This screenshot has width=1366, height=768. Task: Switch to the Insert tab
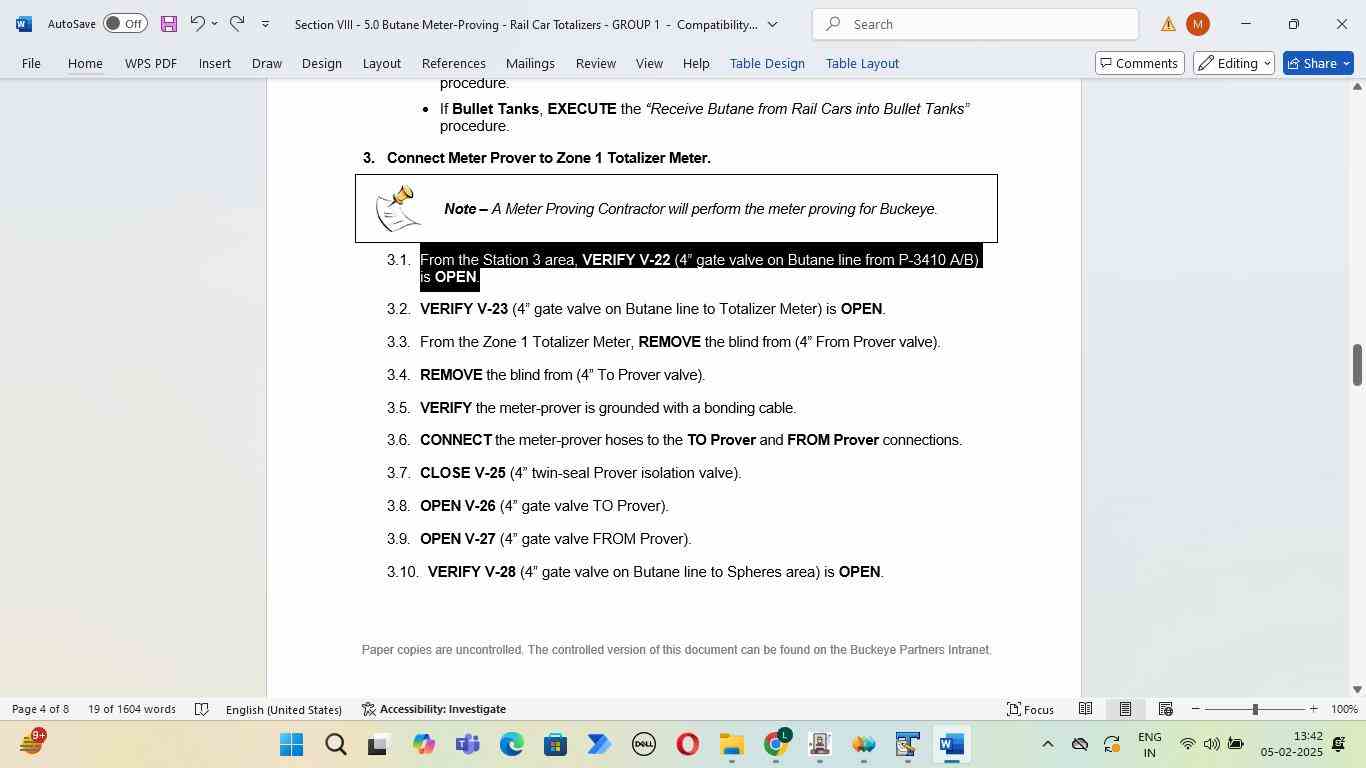point(215,63)
